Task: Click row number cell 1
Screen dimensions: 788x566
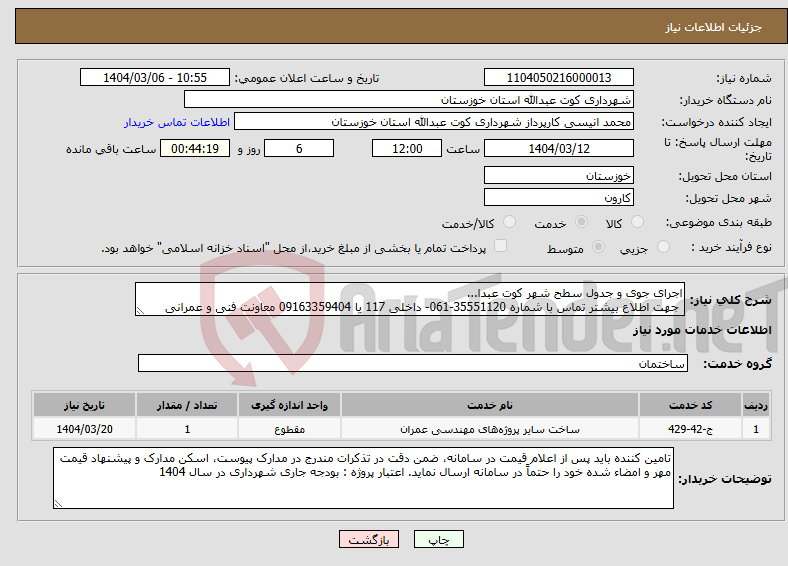Action: (x=756, y=429)
